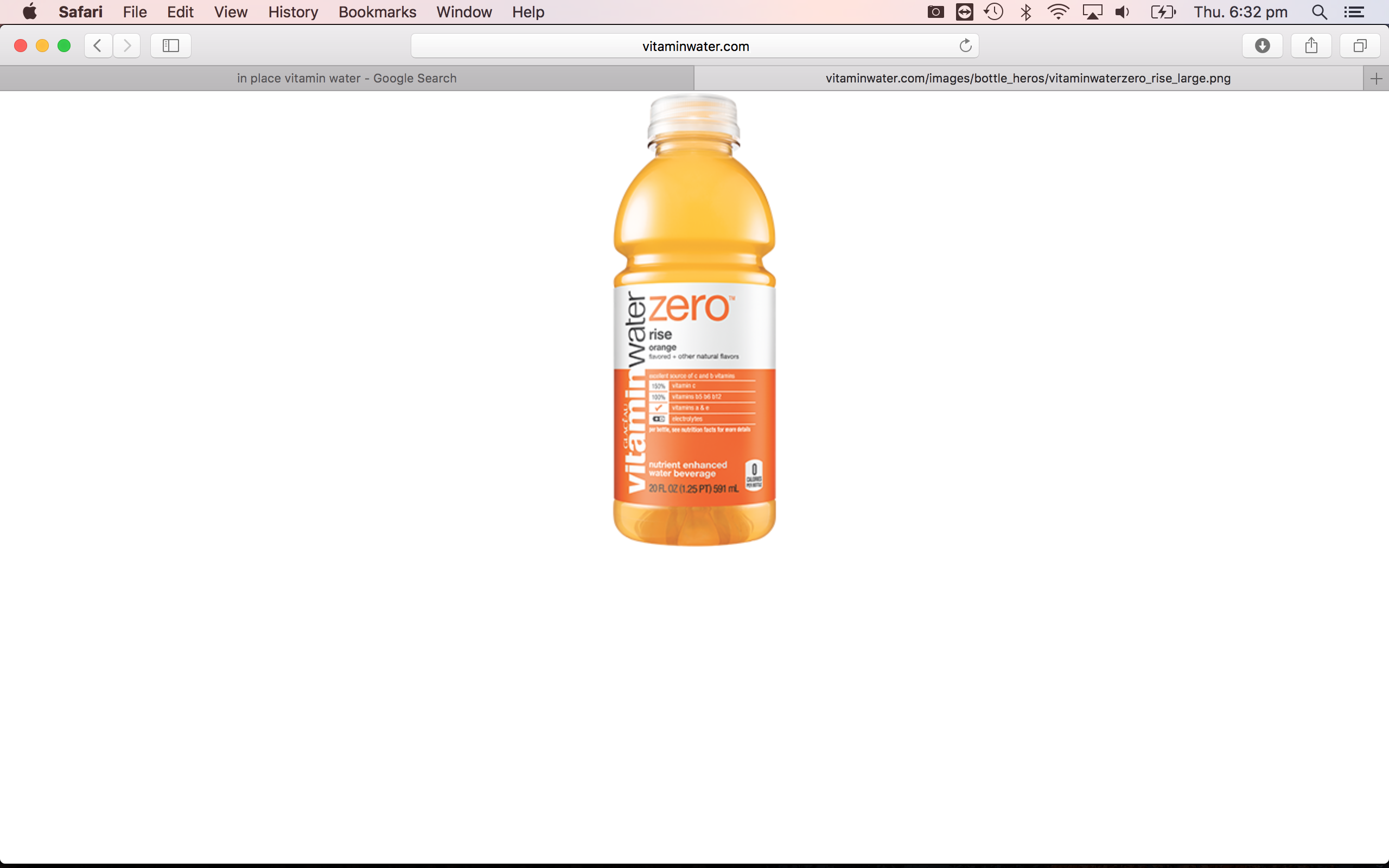Image resolution: width=1389 pixels, height=868 pixels.
Task: Select the vitaminwaterzero_rise_large.png tab
Action: click(x=1028, y=79)
